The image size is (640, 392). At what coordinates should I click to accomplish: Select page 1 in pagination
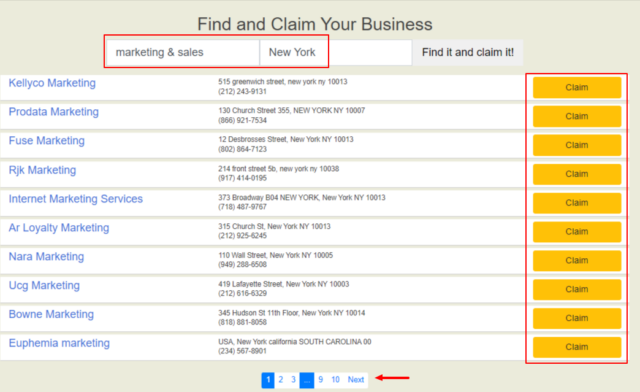click(x=268, y=380)
